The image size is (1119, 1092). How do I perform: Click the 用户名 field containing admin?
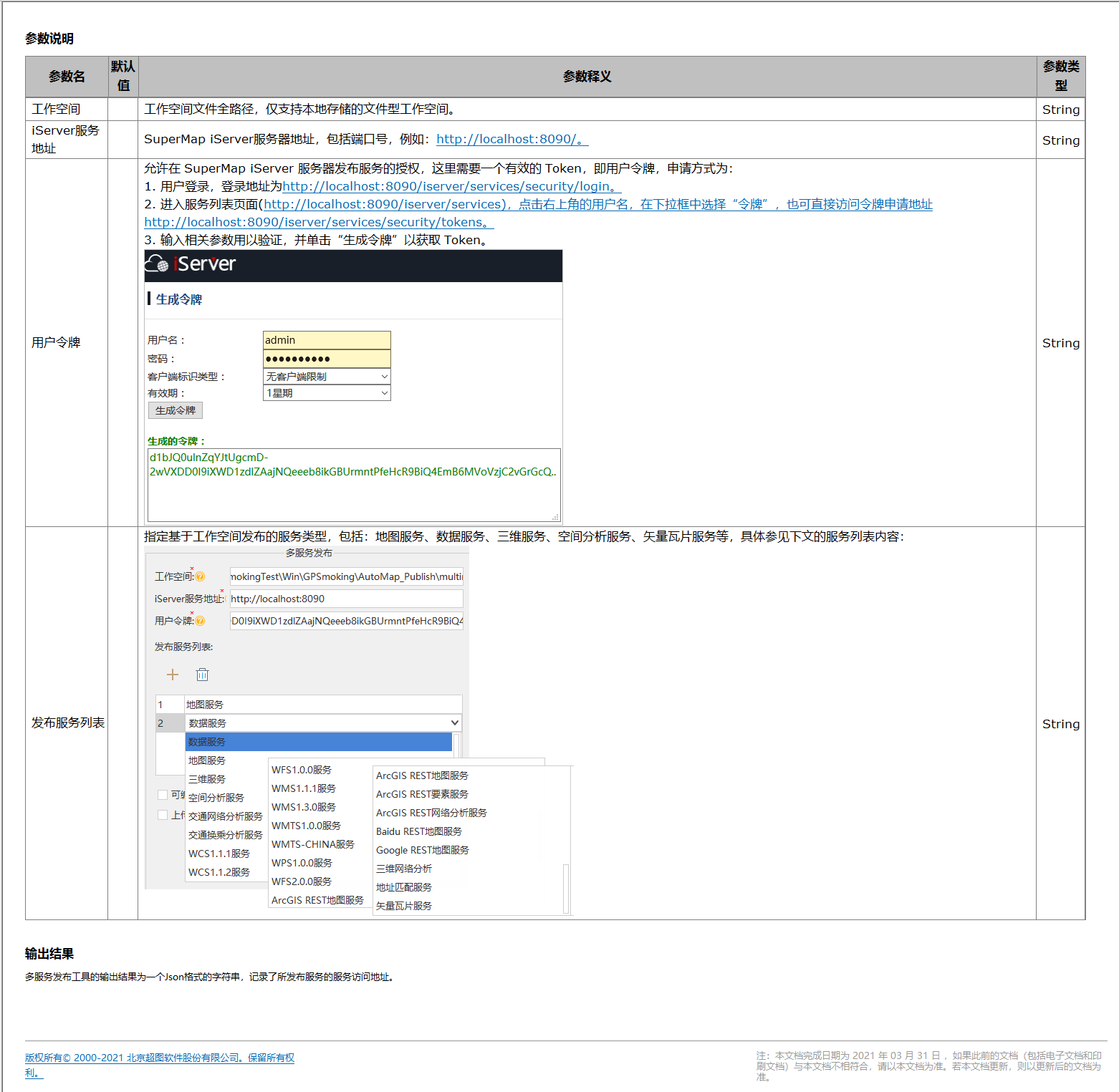327,340
